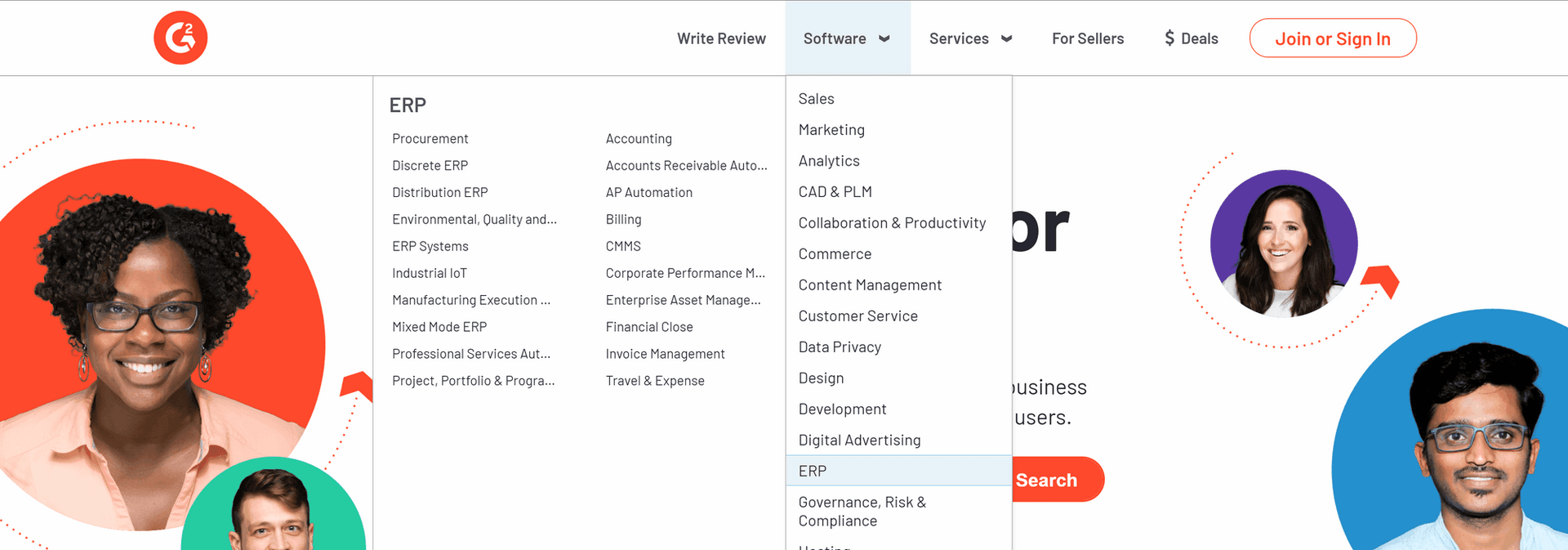
Task: Select Digital Advertising from category list
Action: coord(859,440)
